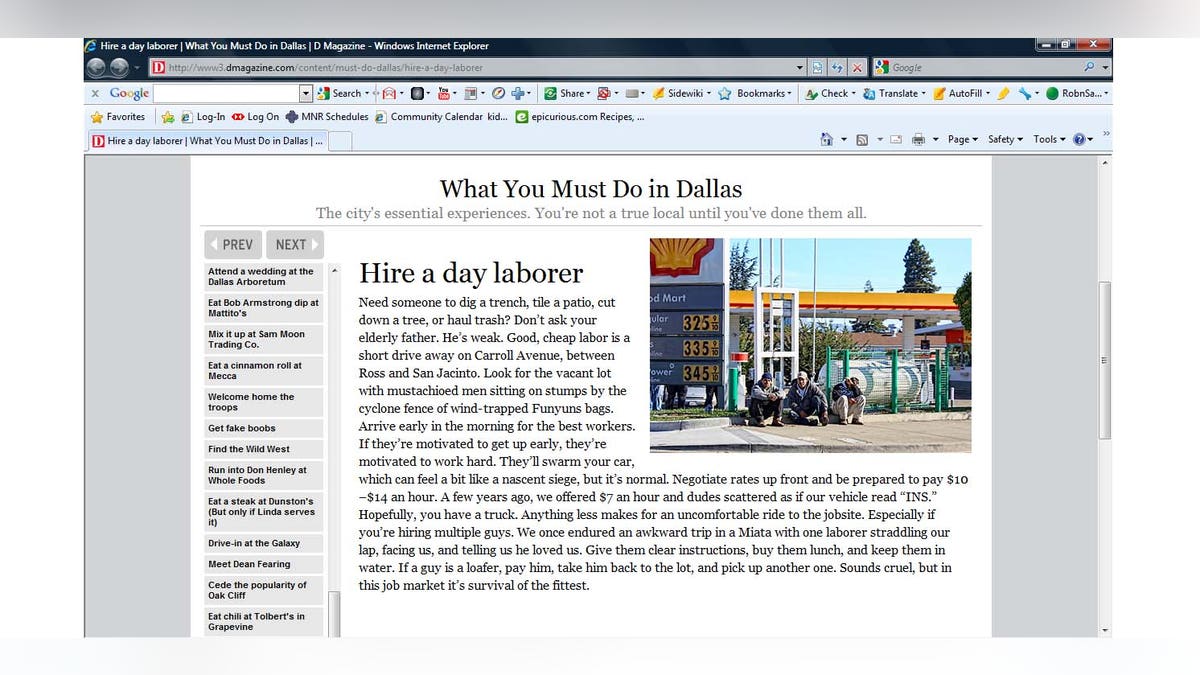Click the browser Back arrow button

[97, 67]
